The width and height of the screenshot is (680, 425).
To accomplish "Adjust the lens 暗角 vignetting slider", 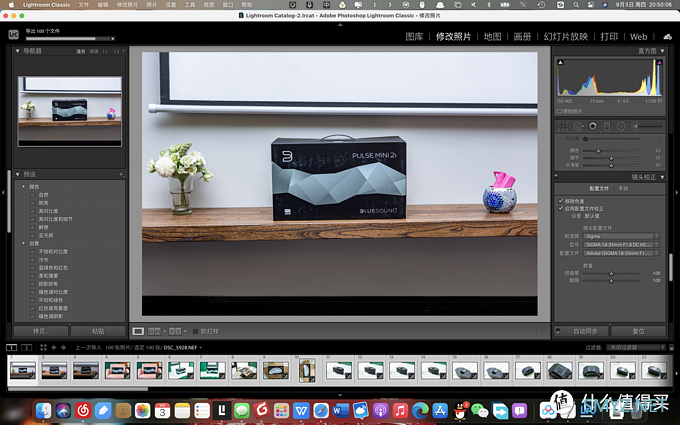I will coord(611,281).
